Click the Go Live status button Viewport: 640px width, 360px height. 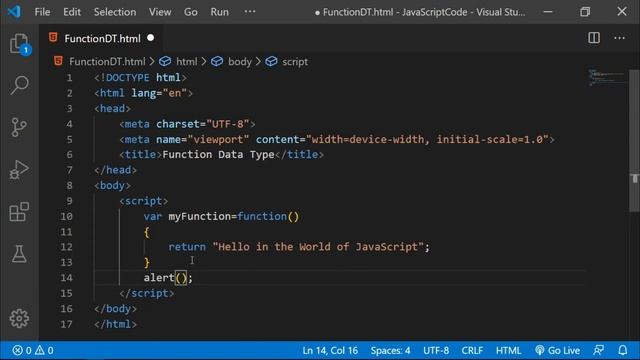(x=557, y=350)
